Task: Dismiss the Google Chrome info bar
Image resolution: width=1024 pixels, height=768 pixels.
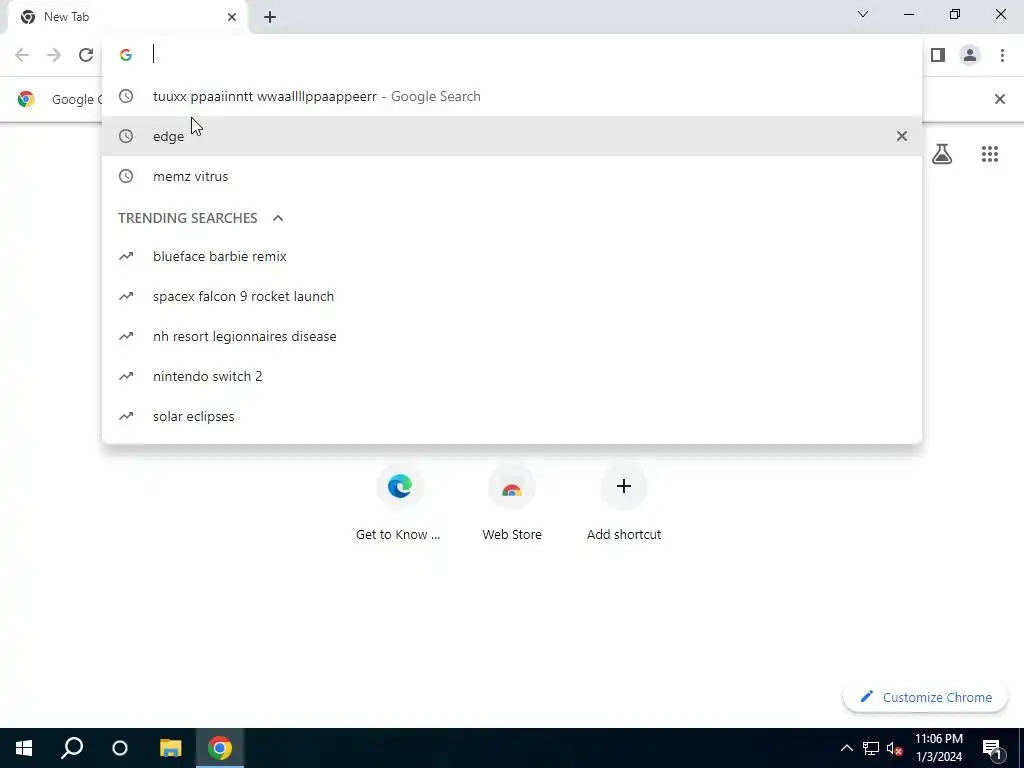Action: click(x=999, y=99)
